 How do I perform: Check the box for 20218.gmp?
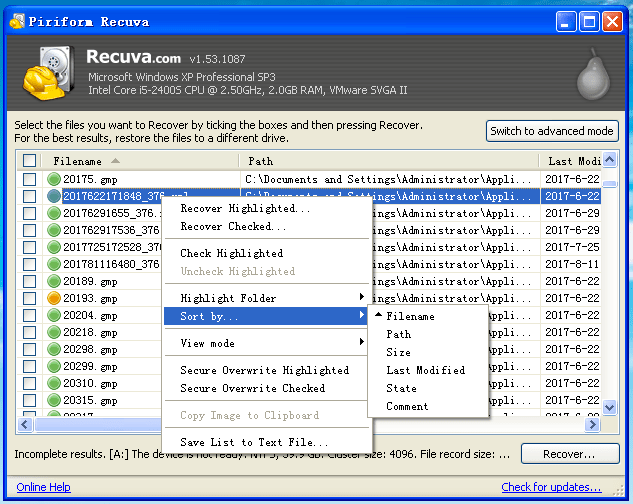click(29, 332)
